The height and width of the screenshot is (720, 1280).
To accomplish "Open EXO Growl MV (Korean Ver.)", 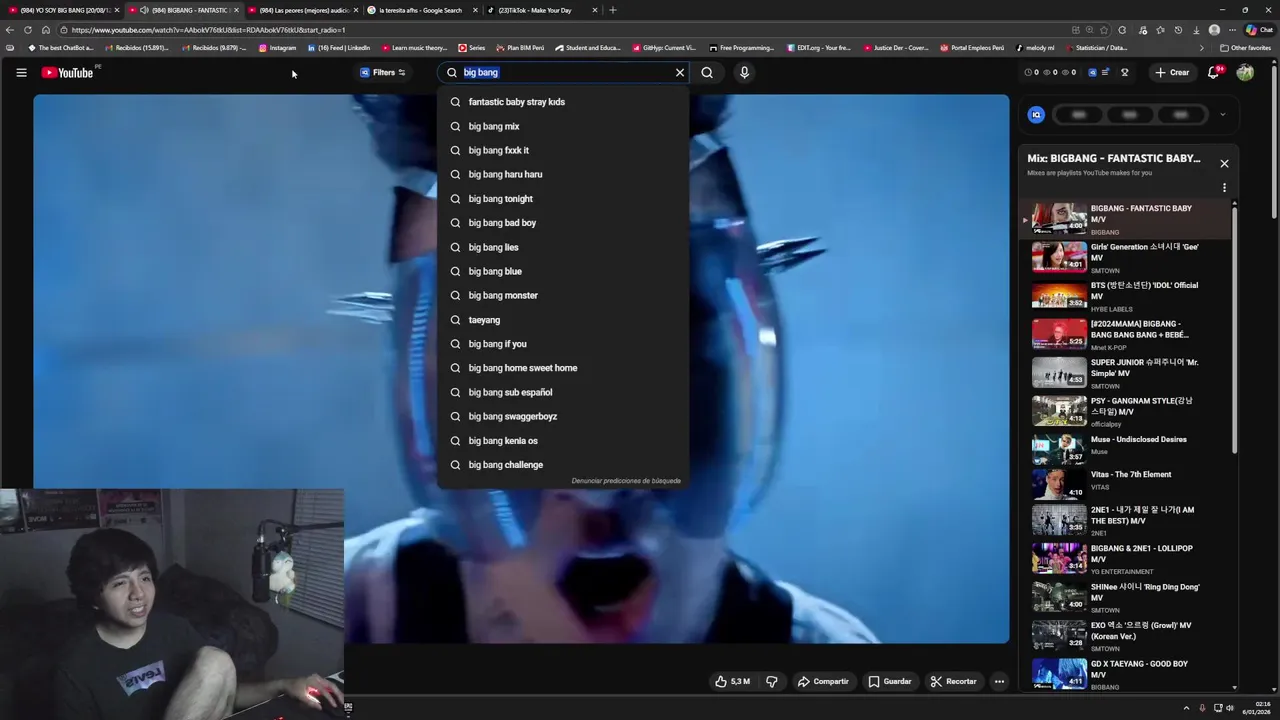I will (x=1125, y=636).
